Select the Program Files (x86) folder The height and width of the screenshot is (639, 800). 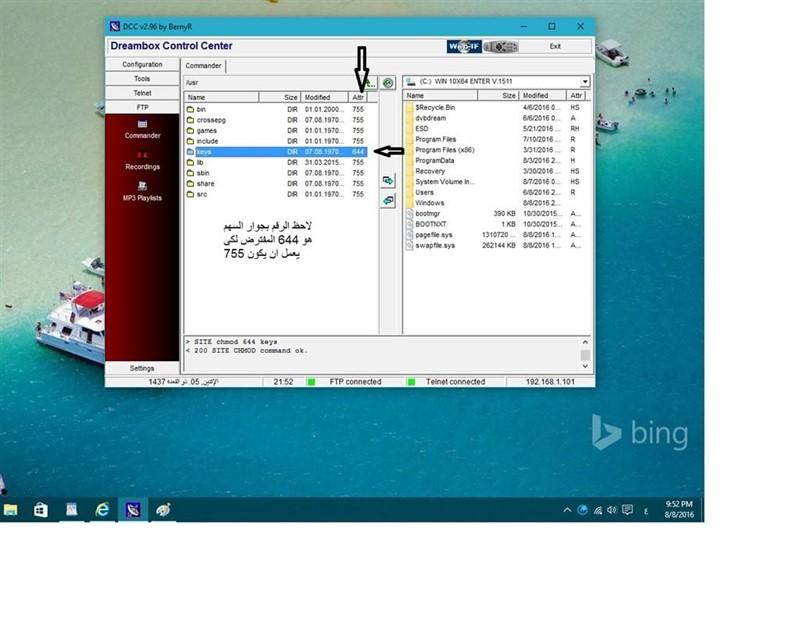[444, 150]
